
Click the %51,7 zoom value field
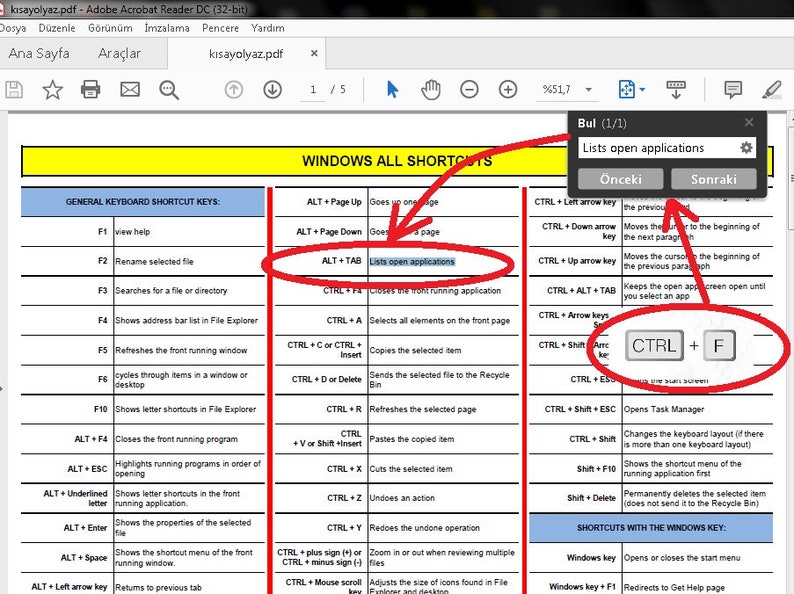tap(557, 90)
